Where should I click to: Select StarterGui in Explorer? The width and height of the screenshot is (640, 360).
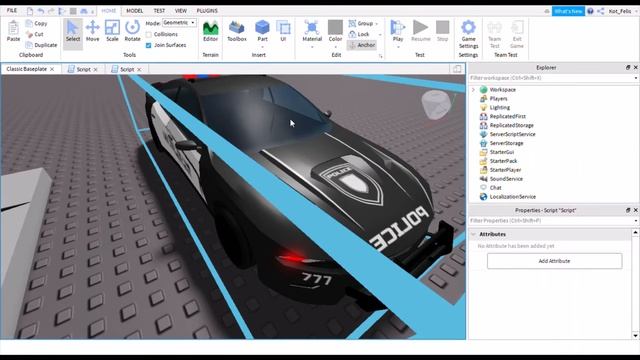pos(502,152)
